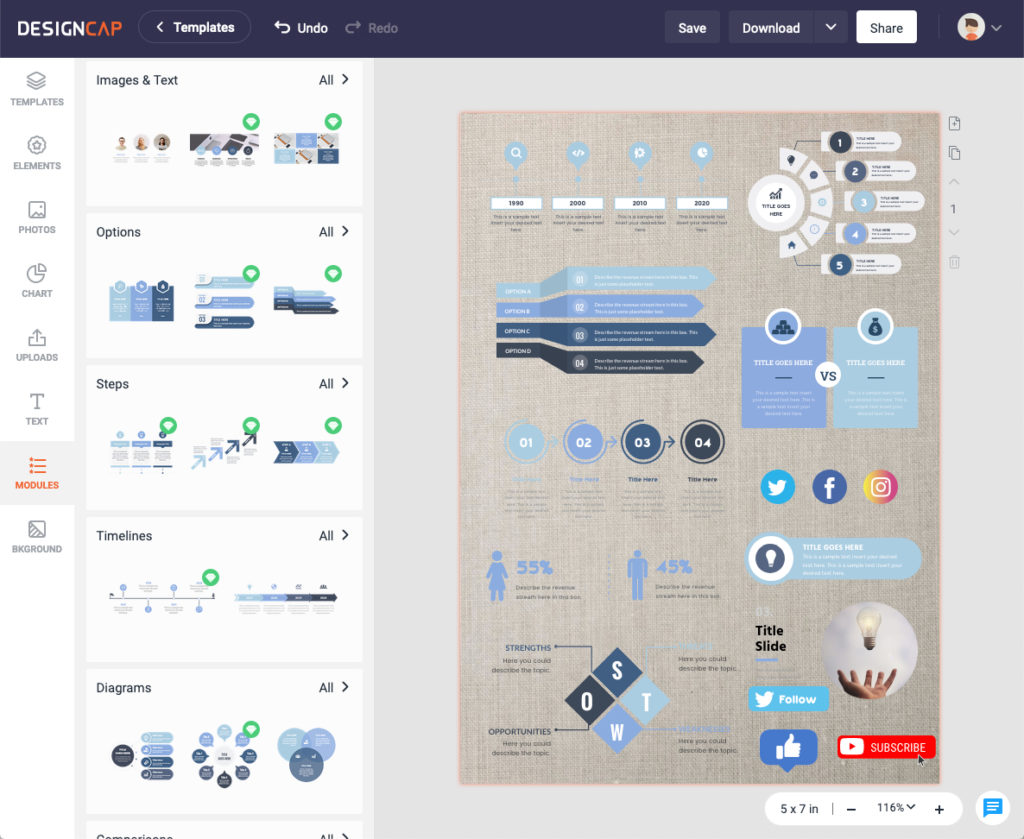Expand all Steps modules
The height and width of the screenshot is (839, 1024).
334,384
